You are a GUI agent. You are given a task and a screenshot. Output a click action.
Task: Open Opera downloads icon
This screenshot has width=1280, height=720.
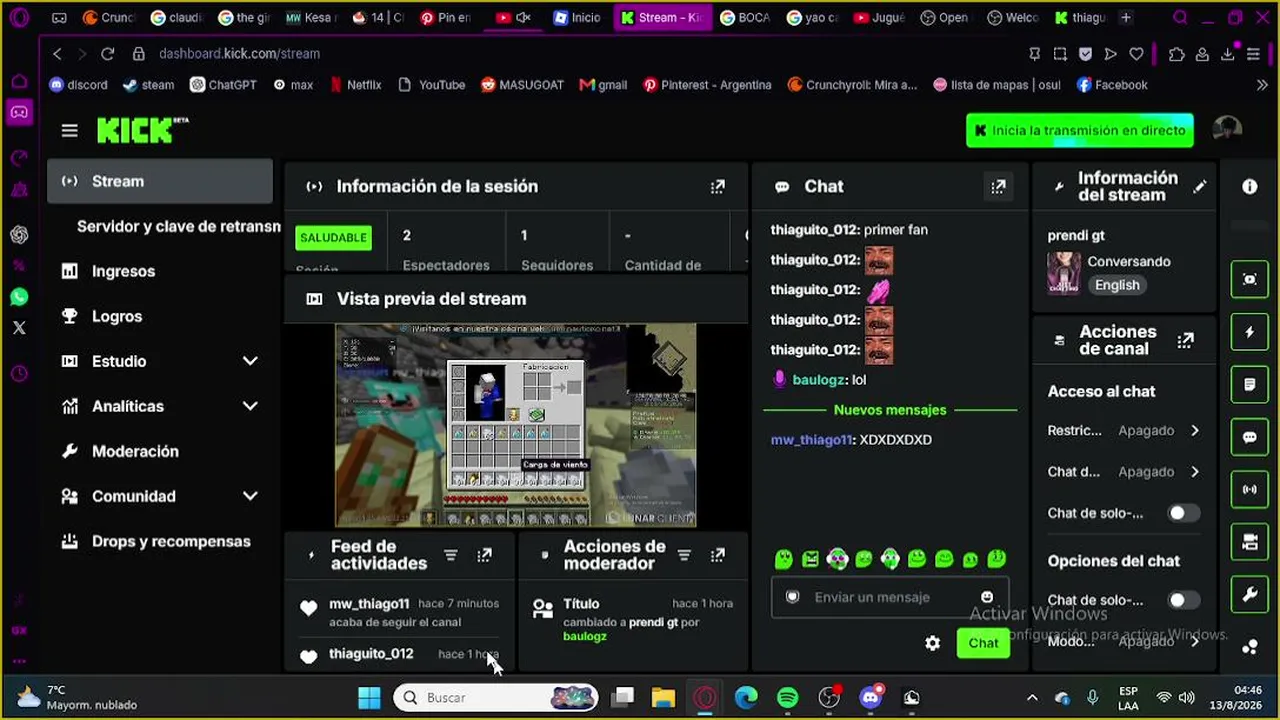1227,54
